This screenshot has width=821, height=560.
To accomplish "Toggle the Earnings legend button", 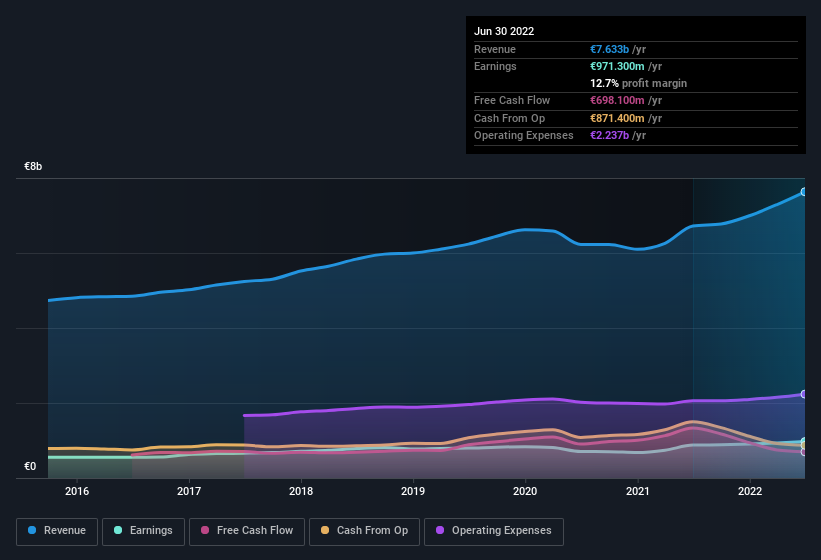I will 143,531.
